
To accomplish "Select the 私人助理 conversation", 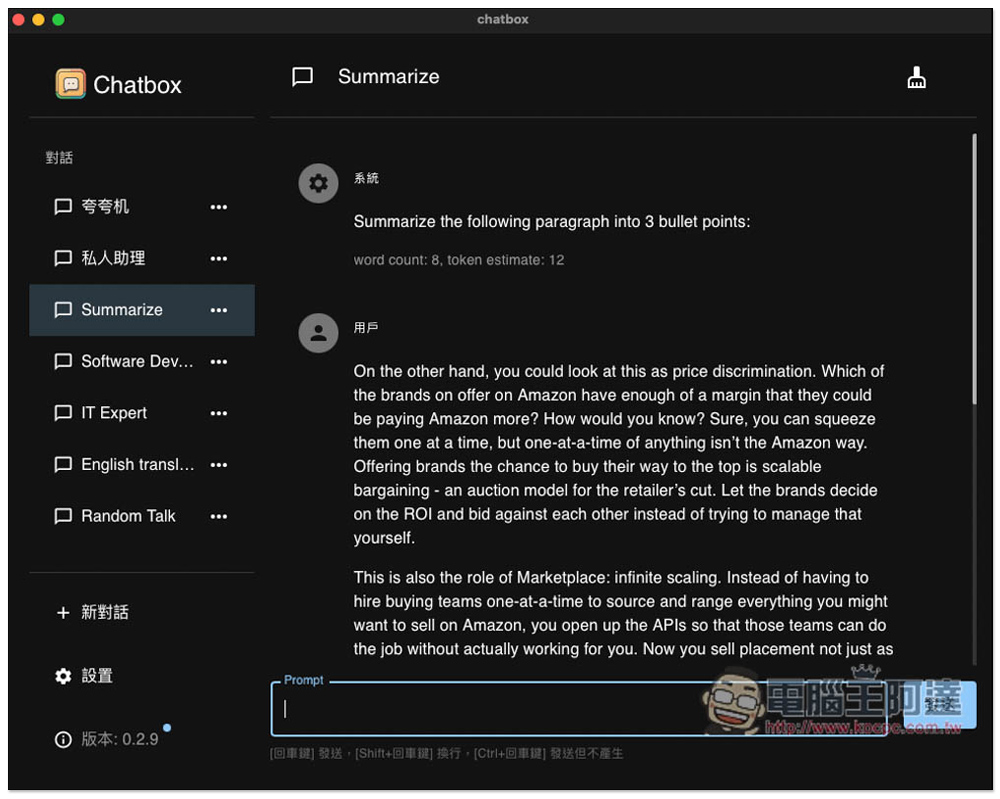I will (142, 258).
